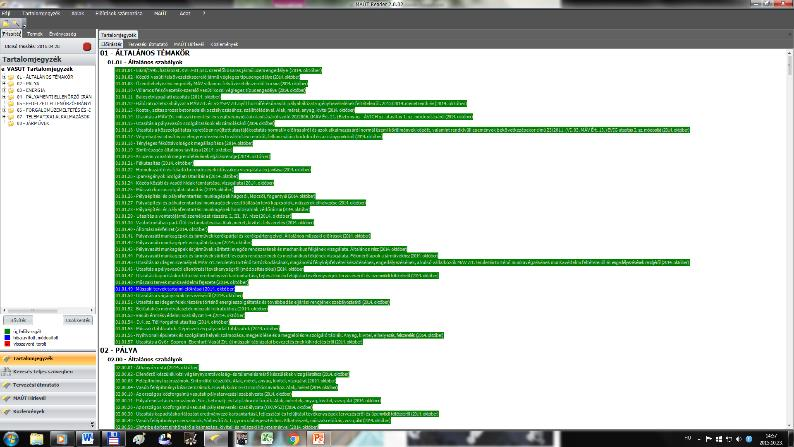This screenshot has height=447, width=794.
Task: Expand the 04 - PÁLYAMENTI tree node
Action: click(x=4, y=97)
